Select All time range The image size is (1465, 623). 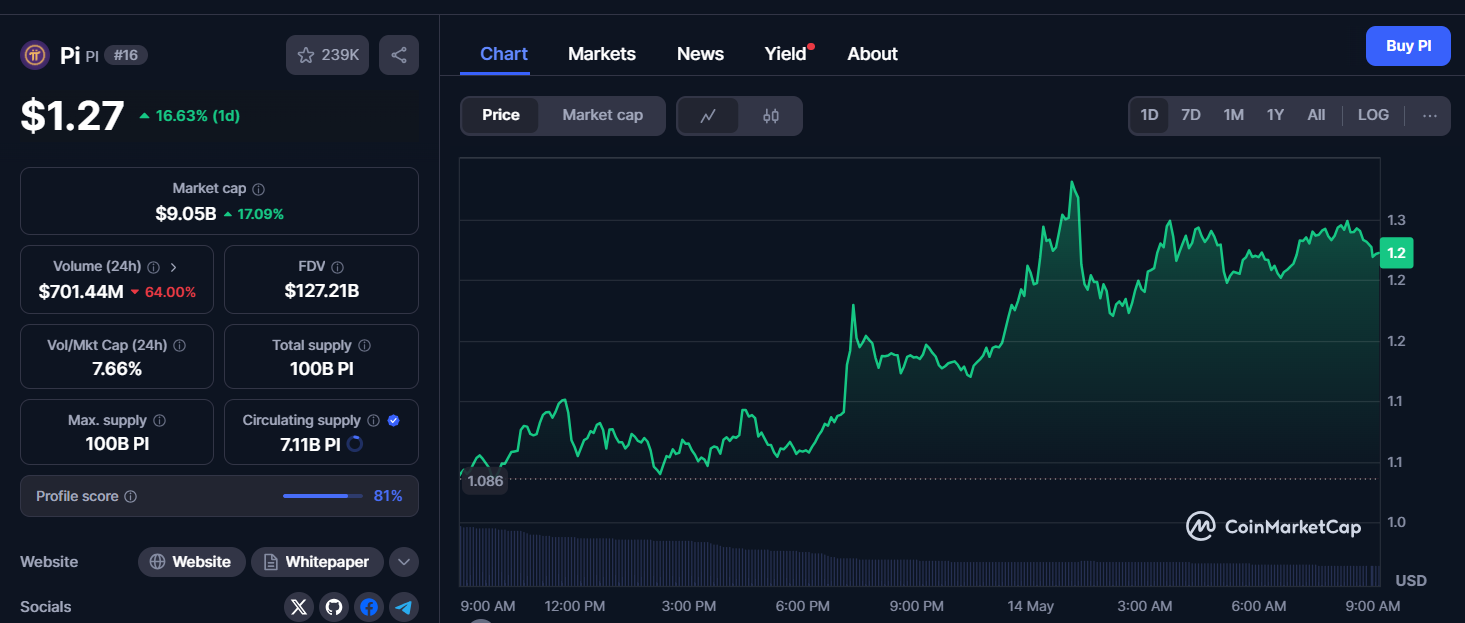(x=1316, y=115)
